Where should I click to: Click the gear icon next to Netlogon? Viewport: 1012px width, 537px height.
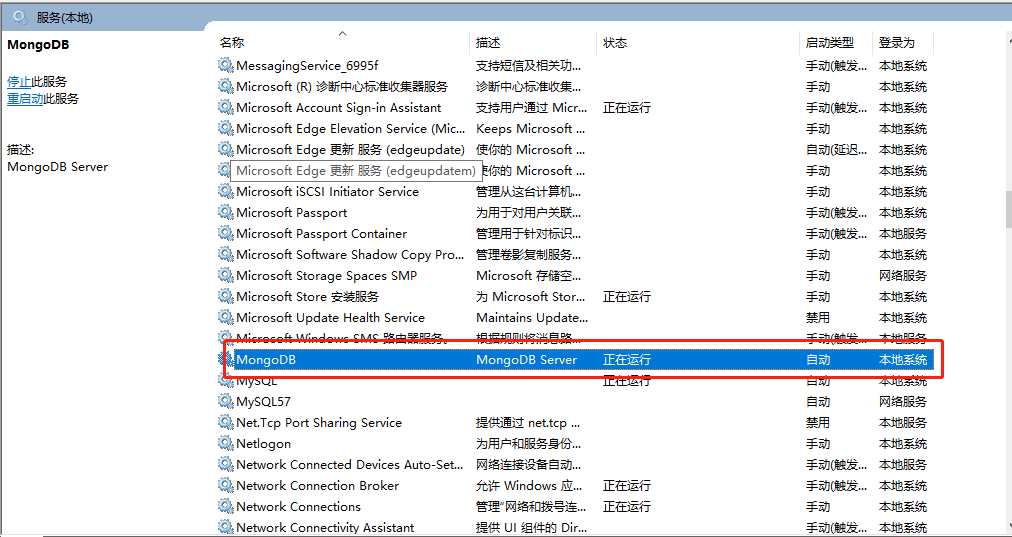[x=225, y=443]
